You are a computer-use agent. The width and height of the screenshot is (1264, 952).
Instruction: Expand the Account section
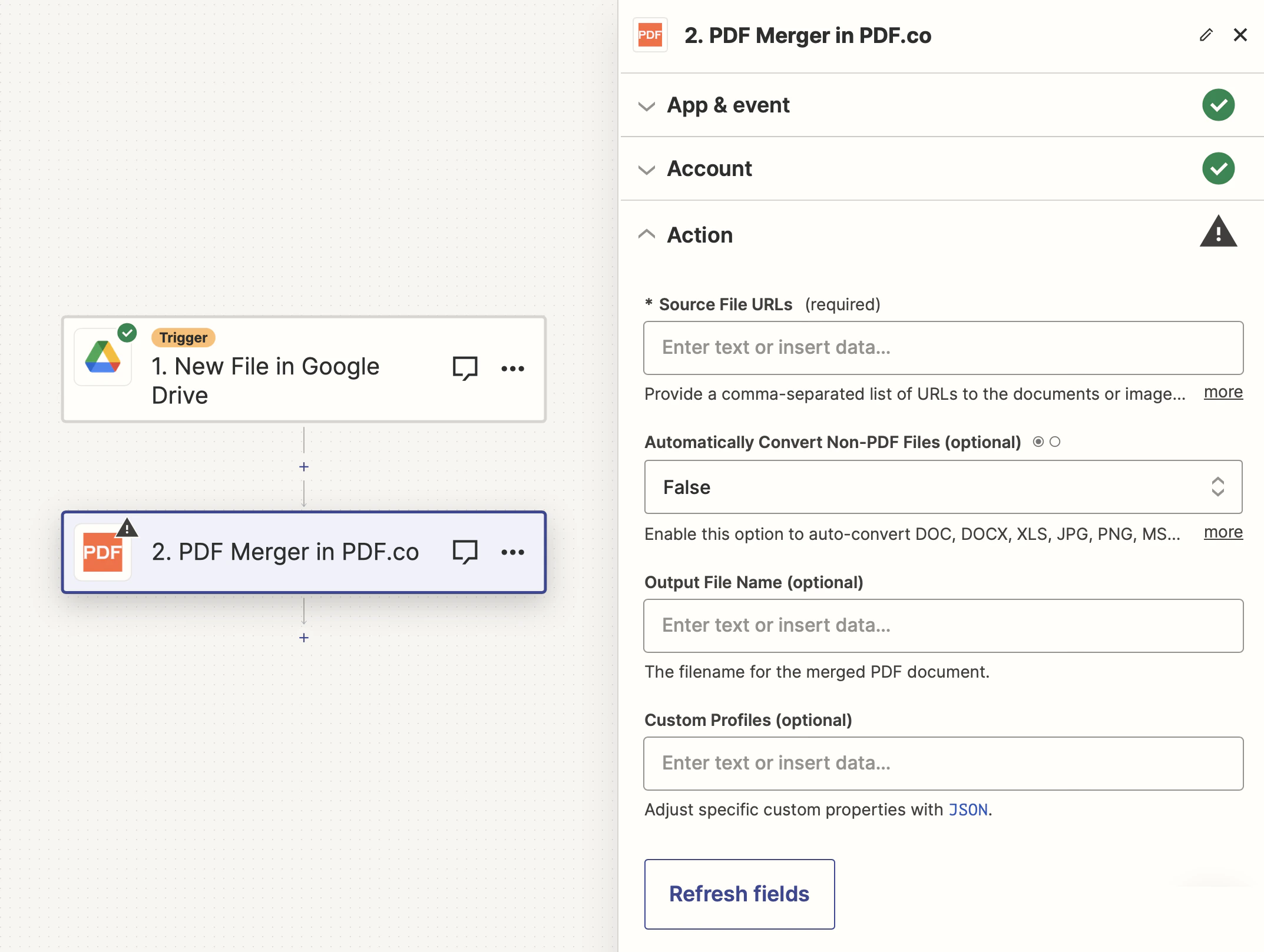tap(942, 169)
